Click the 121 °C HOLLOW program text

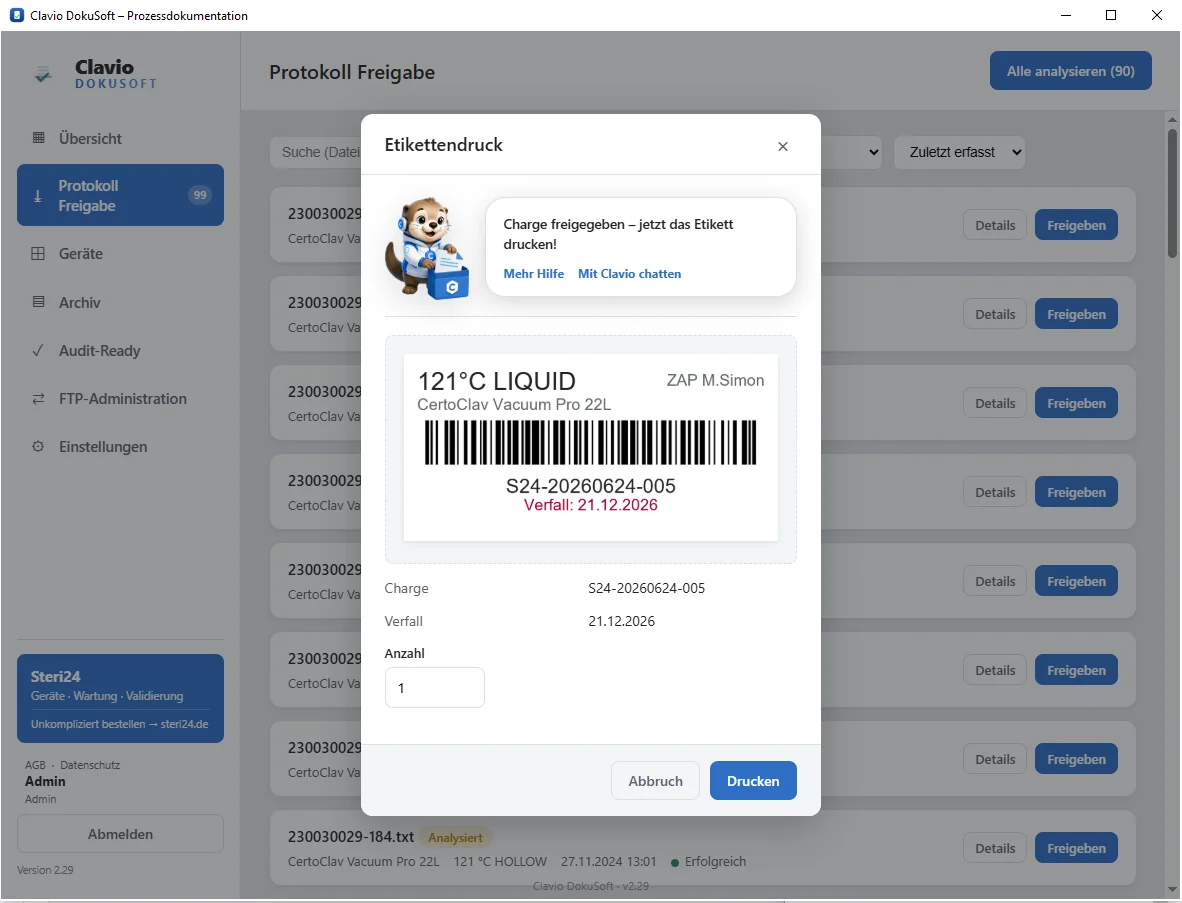[500, 862]
